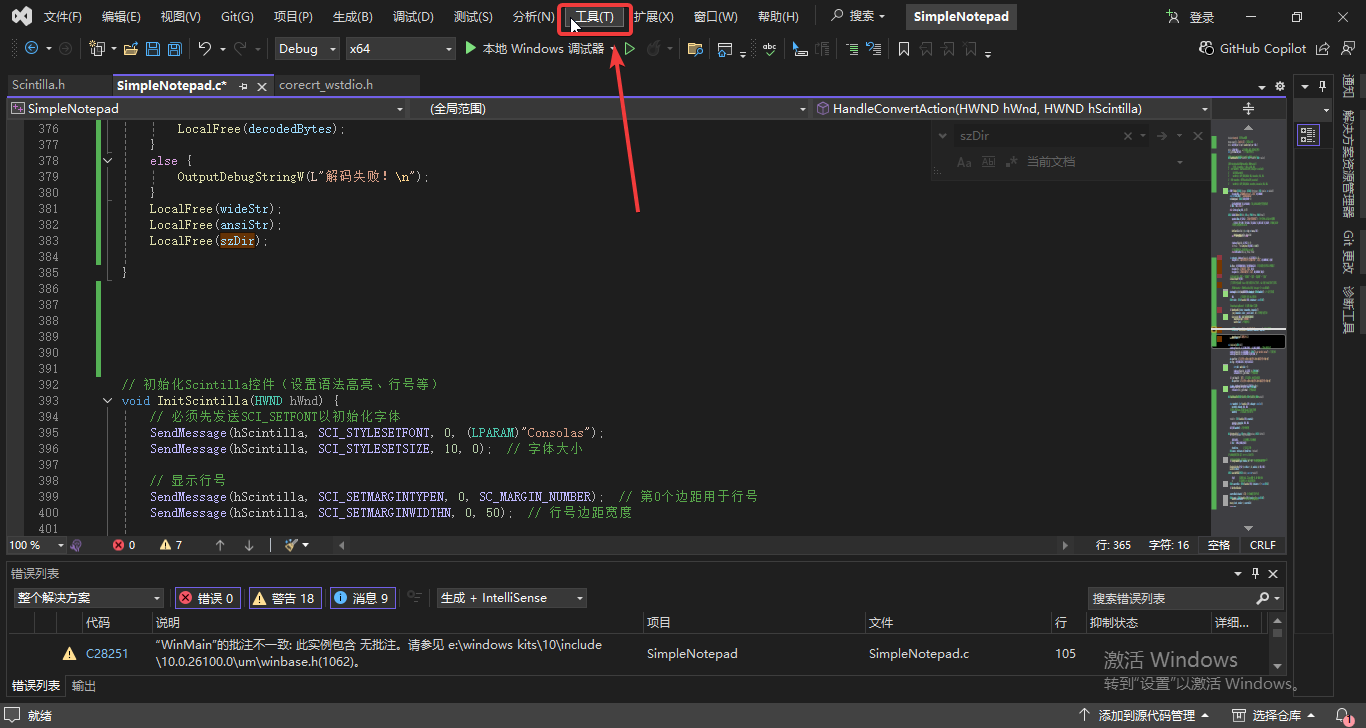Open the Git(G) menu
The width and height of the screenshot is (1366, 728).
pyautogui.click(x=237, y=17)
